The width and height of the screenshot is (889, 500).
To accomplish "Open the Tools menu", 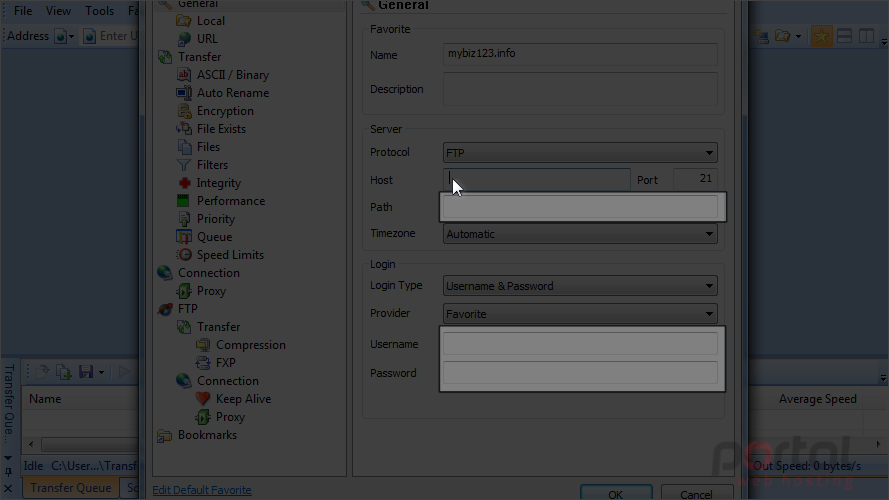I will click(x=99, y=11).
